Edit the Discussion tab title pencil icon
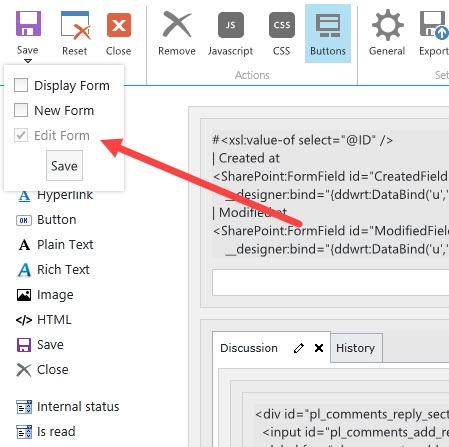 tap(299, 348)
